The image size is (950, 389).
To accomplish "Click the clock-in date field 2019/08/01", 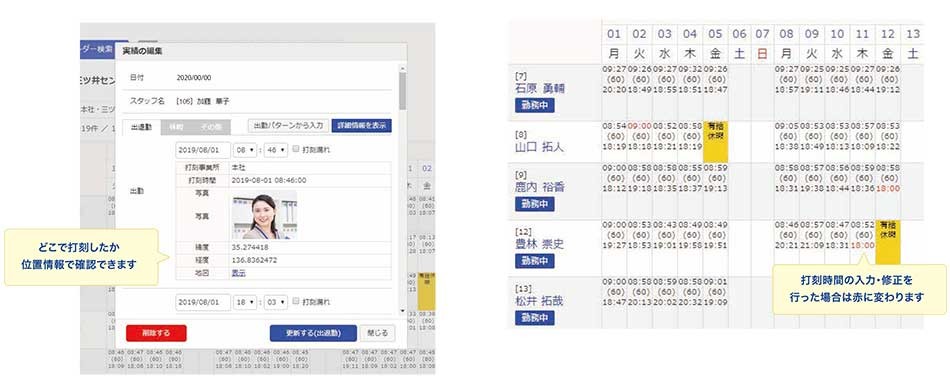I will [203, 150].
